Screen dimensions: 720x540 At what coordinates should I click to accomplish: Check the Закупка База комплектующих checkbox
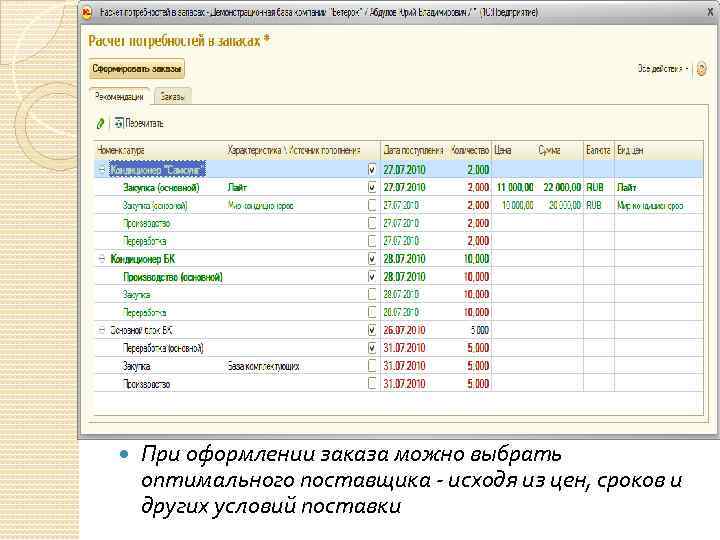point(372,366)
